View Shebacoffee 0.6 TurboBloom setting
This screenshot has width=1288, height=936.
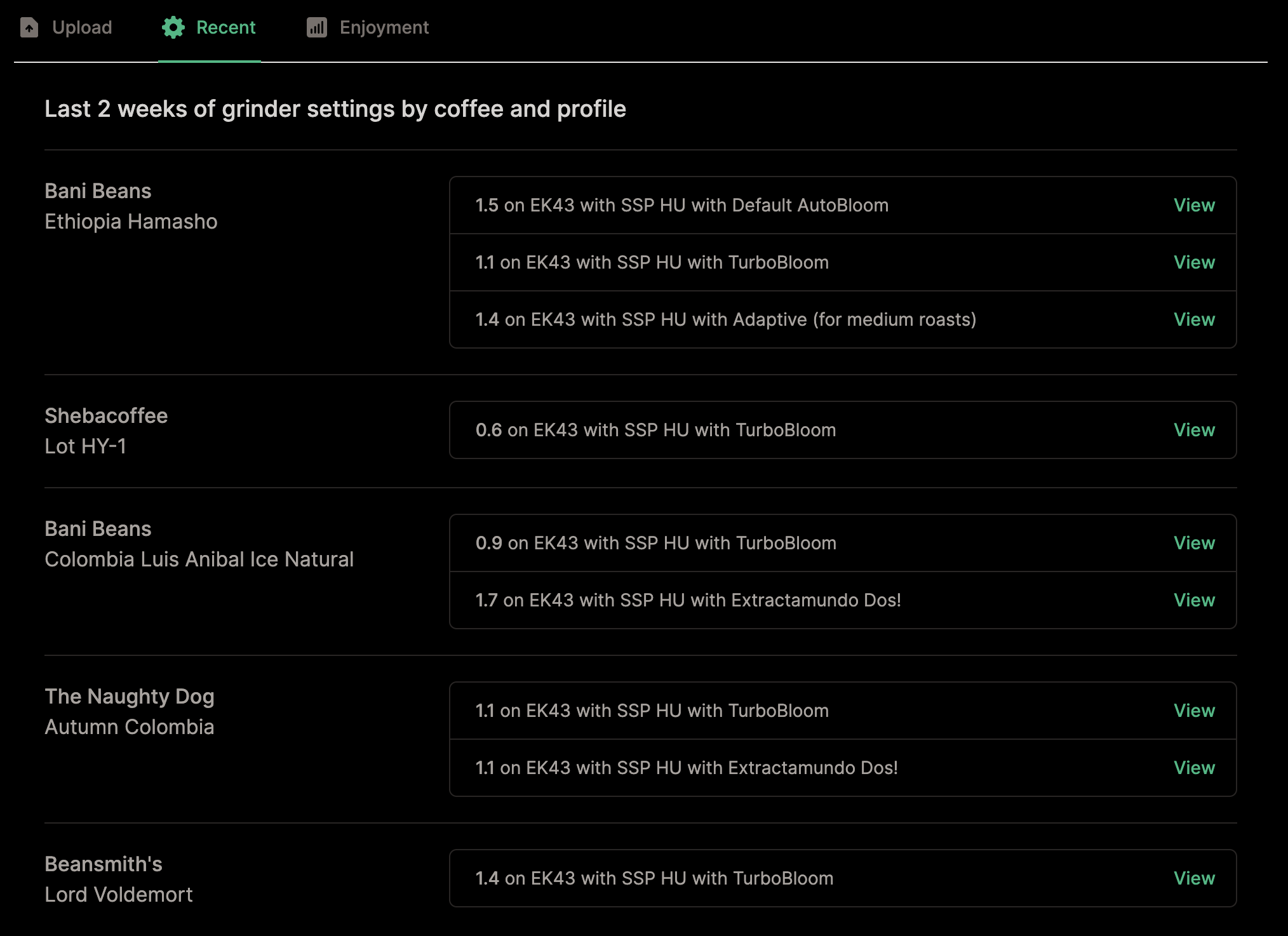(1193, 430)
